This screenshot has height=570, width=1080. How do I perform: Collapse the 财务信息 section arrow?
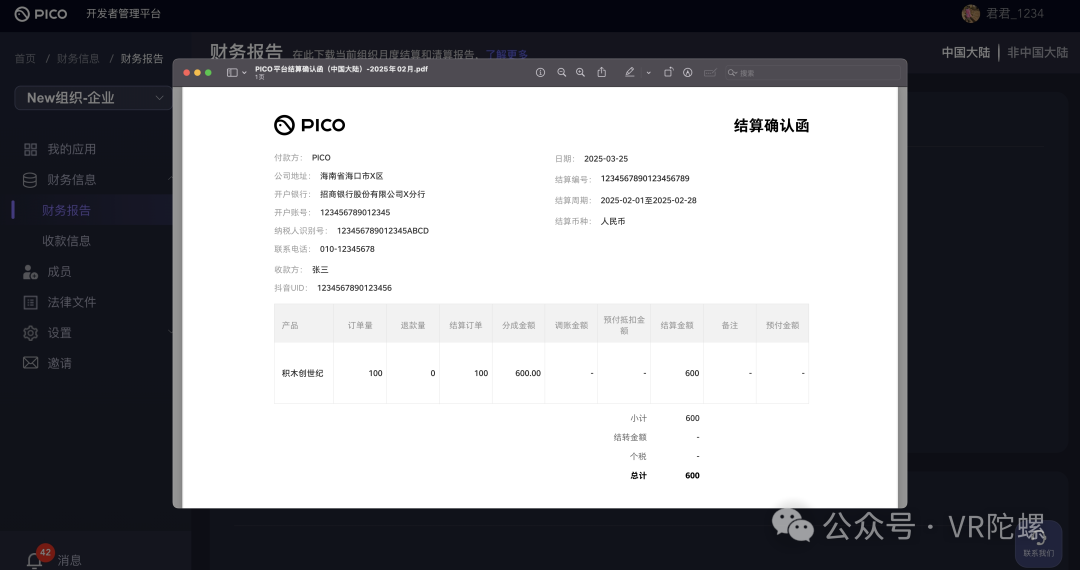point(169,180)
